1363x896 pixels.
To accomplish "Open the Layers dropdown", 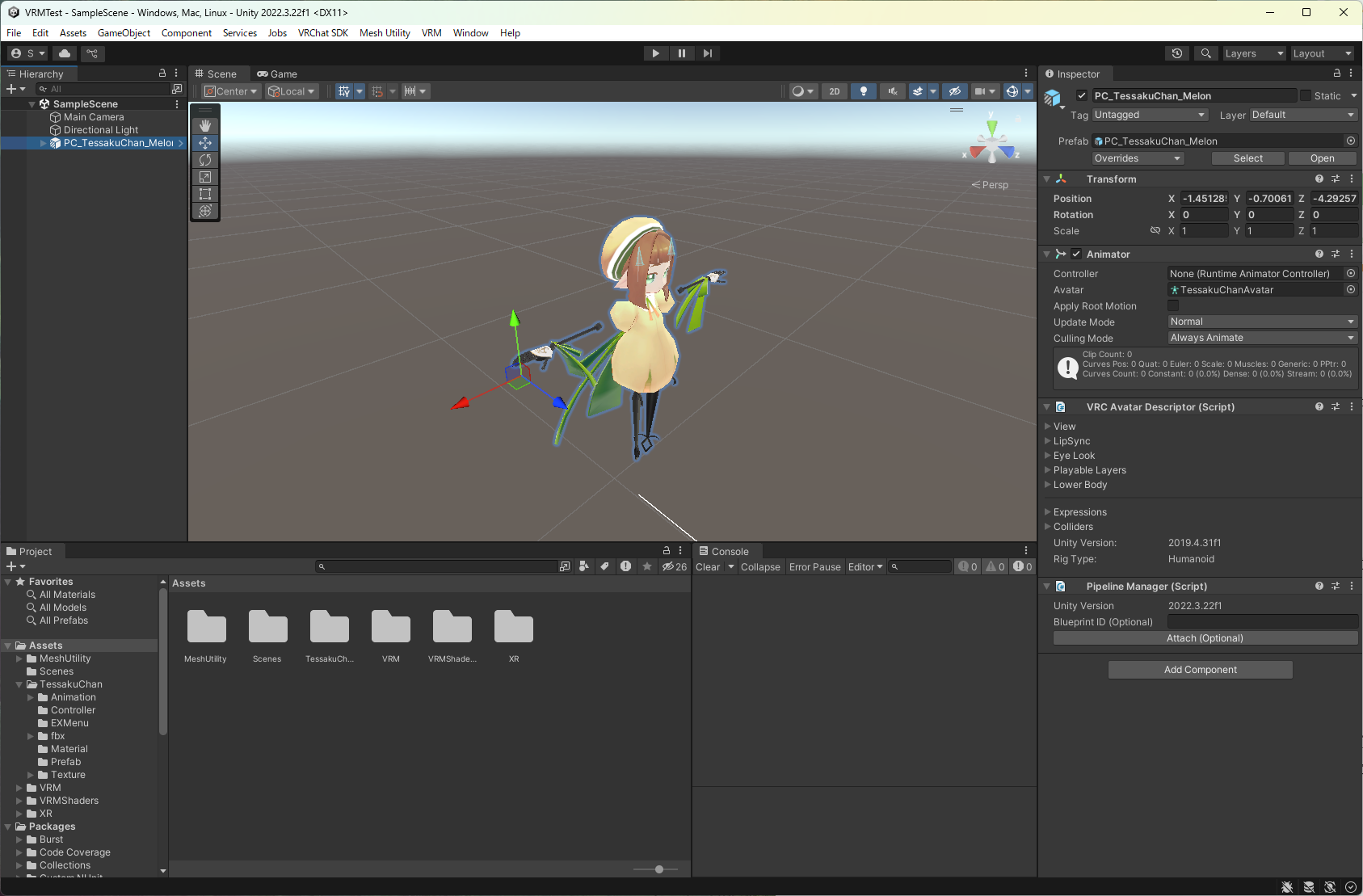I will click(x=1253, y=53).
